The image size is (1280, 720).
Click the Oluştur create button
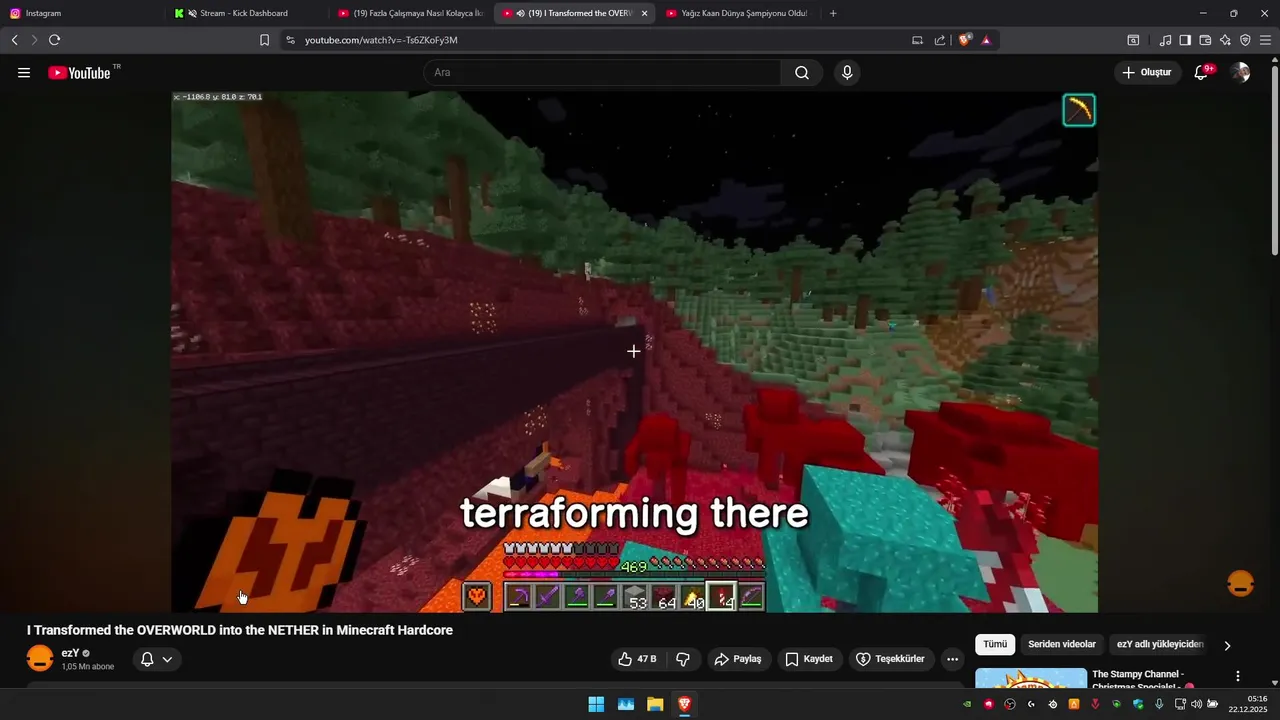point(1147,72)
